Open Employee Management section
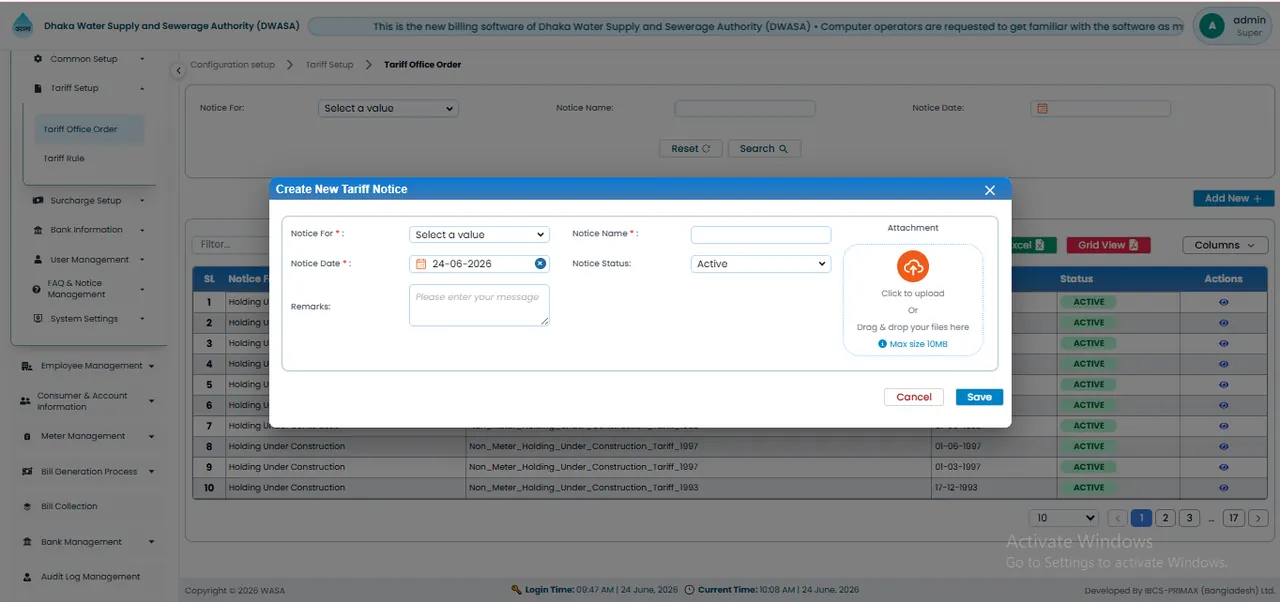 tap(88, 366)
